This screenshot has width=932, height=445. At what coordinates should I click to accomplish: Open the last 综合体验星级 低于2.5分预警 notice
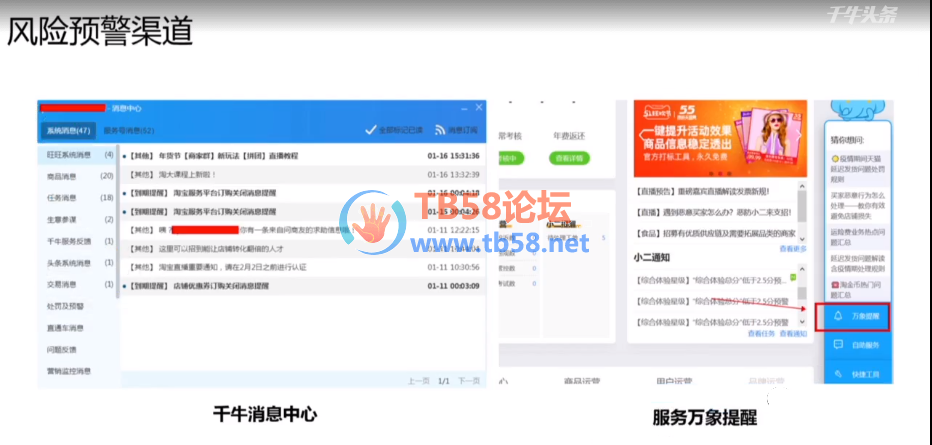tap(711, 323)
